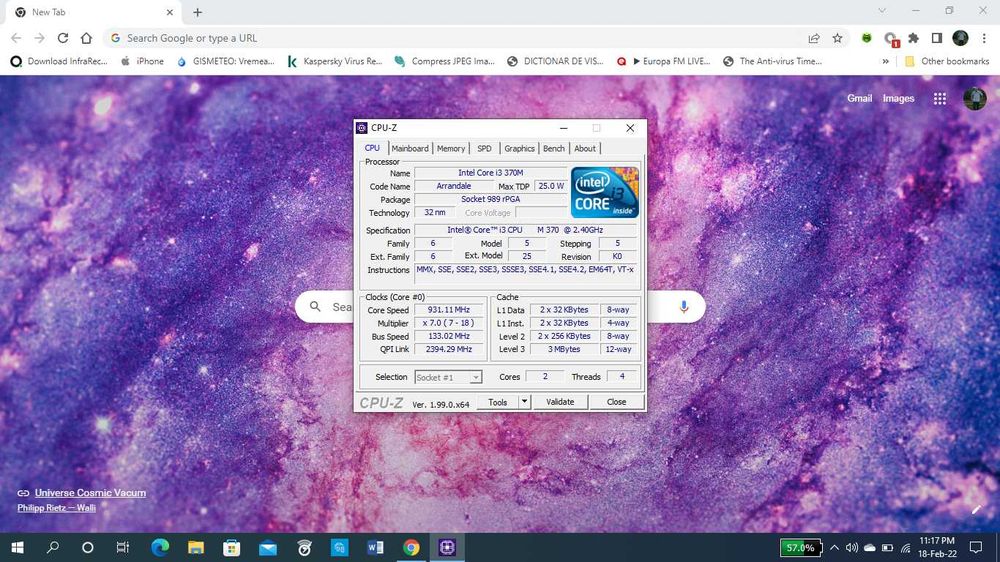Viewport: 1000px width, 562px height.
Task: Open the Graphics tab in CPU-Z
Action: [x=519, y=148]
